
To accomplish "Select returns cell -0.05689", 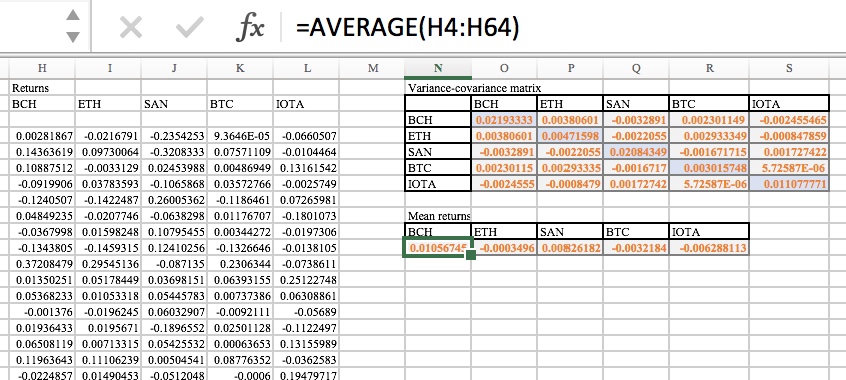I will (x=306, y=312).
